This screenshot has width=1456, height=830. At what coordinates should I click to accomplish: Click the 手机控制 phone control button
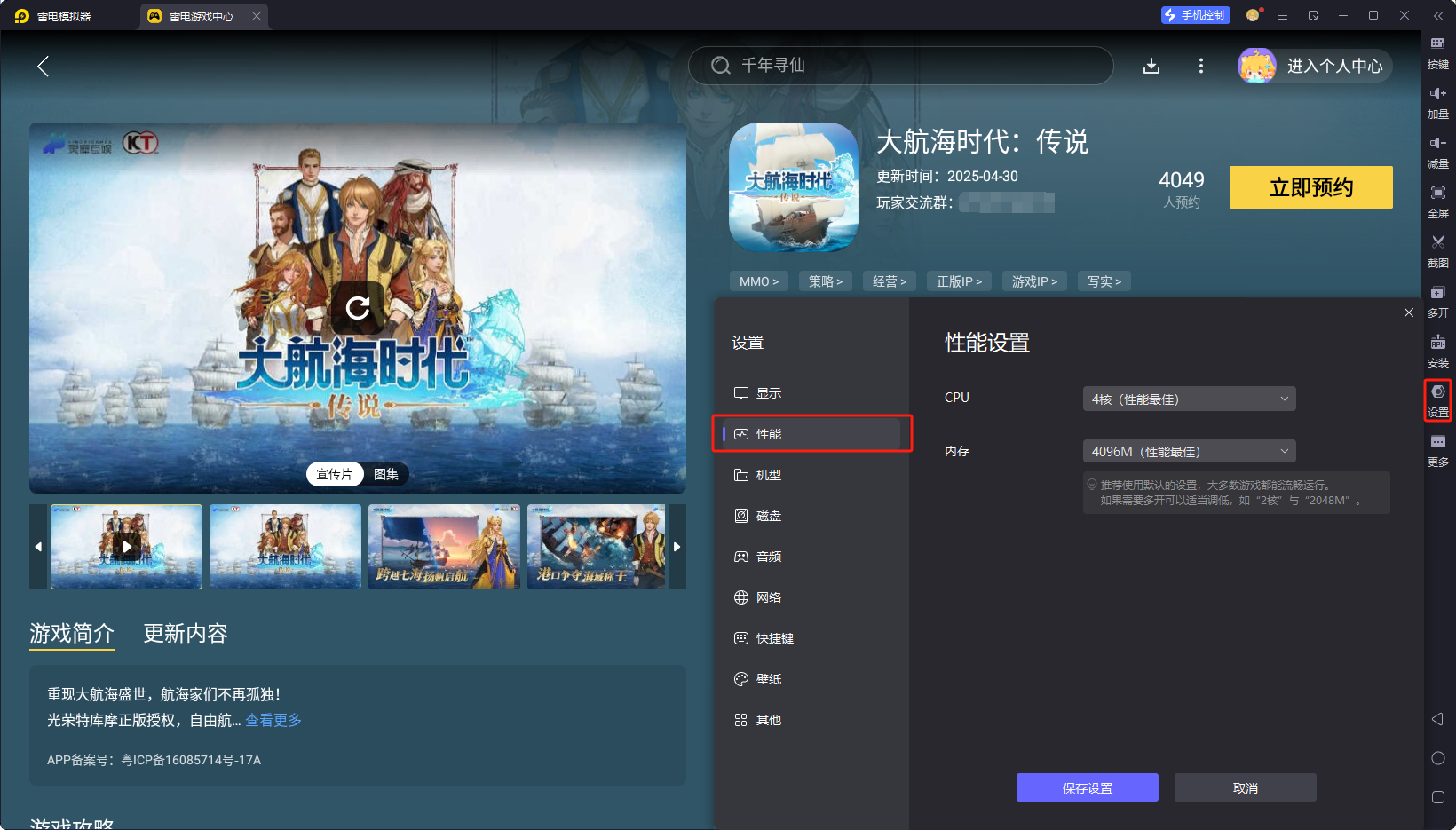1195,15
